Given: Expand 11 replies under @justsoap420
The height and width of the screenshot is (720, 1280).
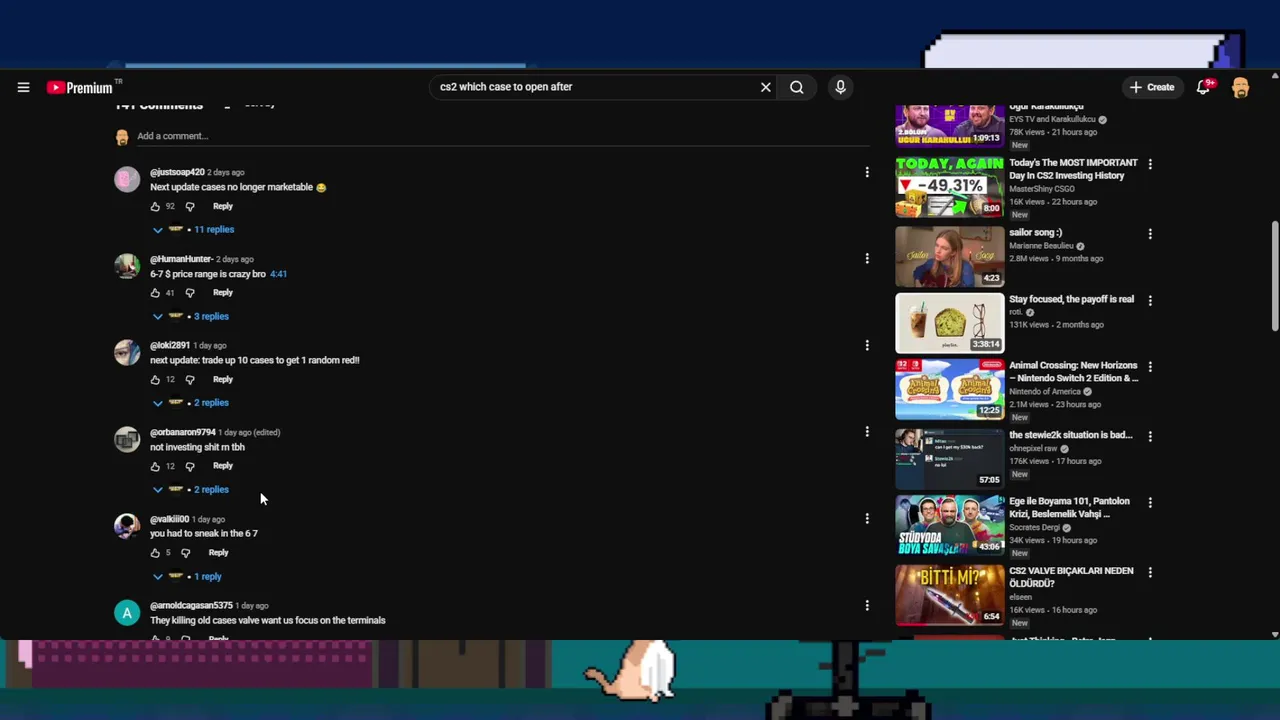Looking at the screenshot, I should point(194,229).
